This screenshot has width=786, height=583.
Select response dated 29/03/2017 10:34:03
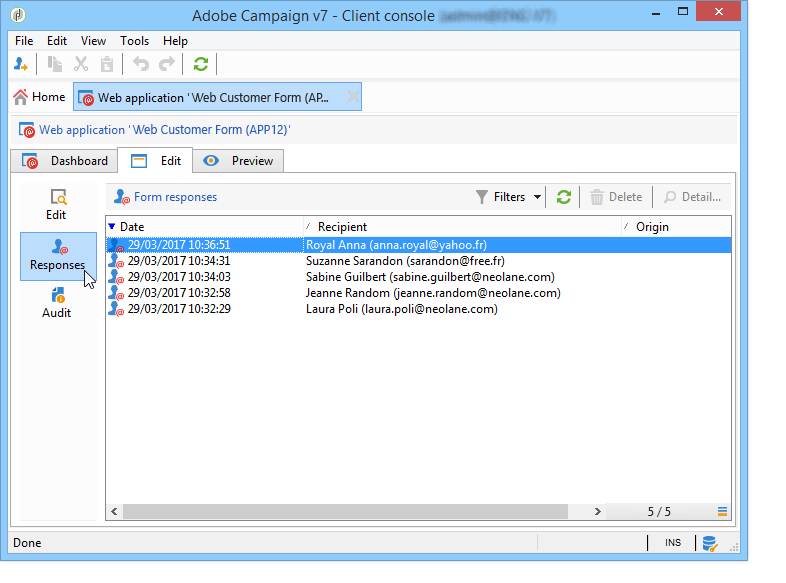click(x=179, y=277)
